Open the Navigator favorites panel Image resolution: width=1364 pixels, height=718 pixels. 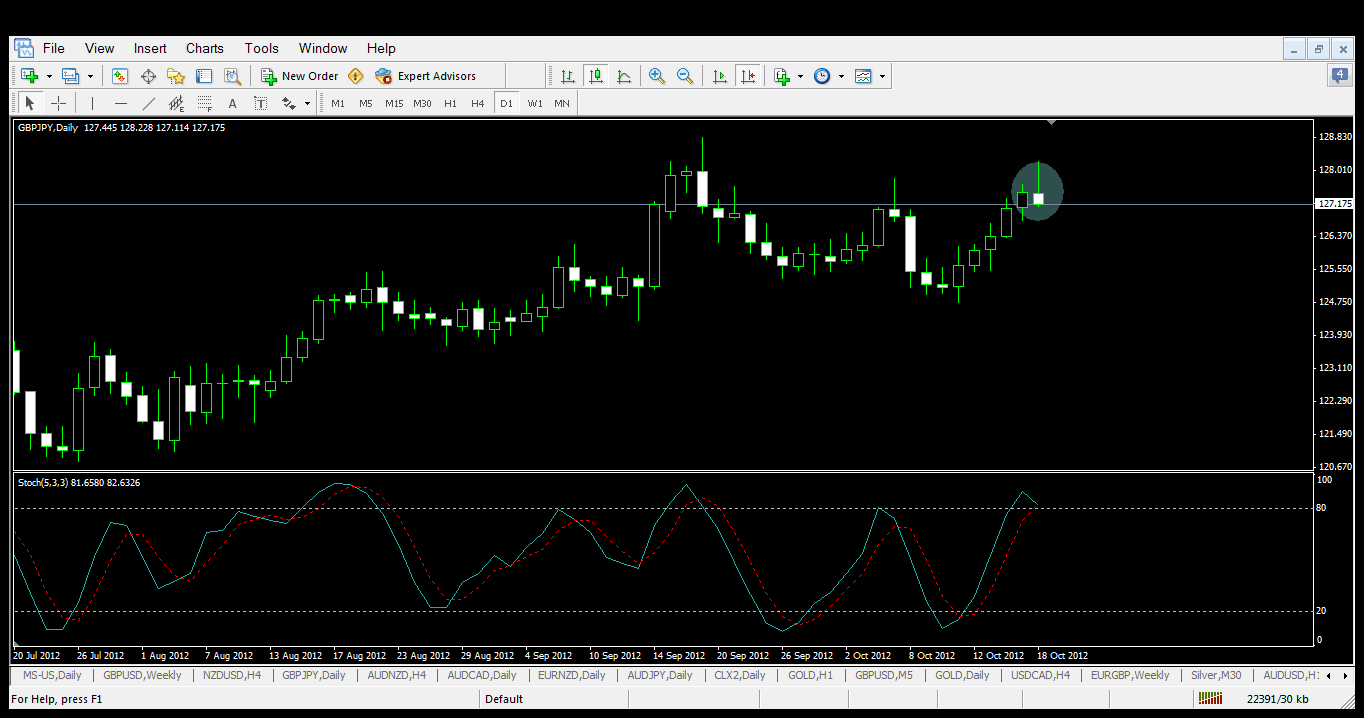click(176, 76)
